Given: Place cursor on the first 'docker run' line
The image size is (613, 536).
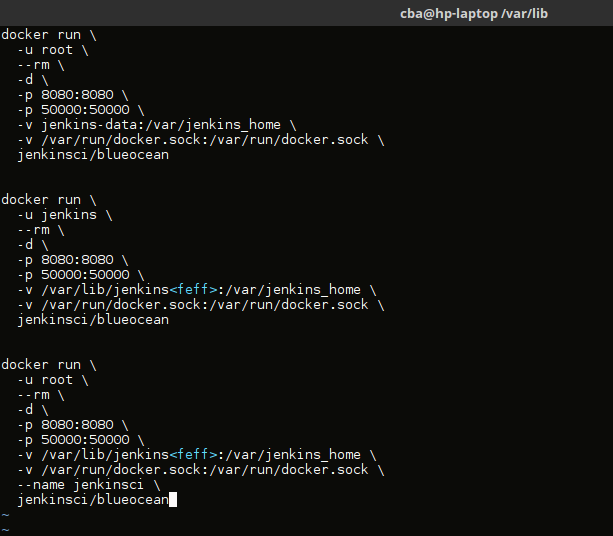Looking at the screenshot, I should click(48, 35).
